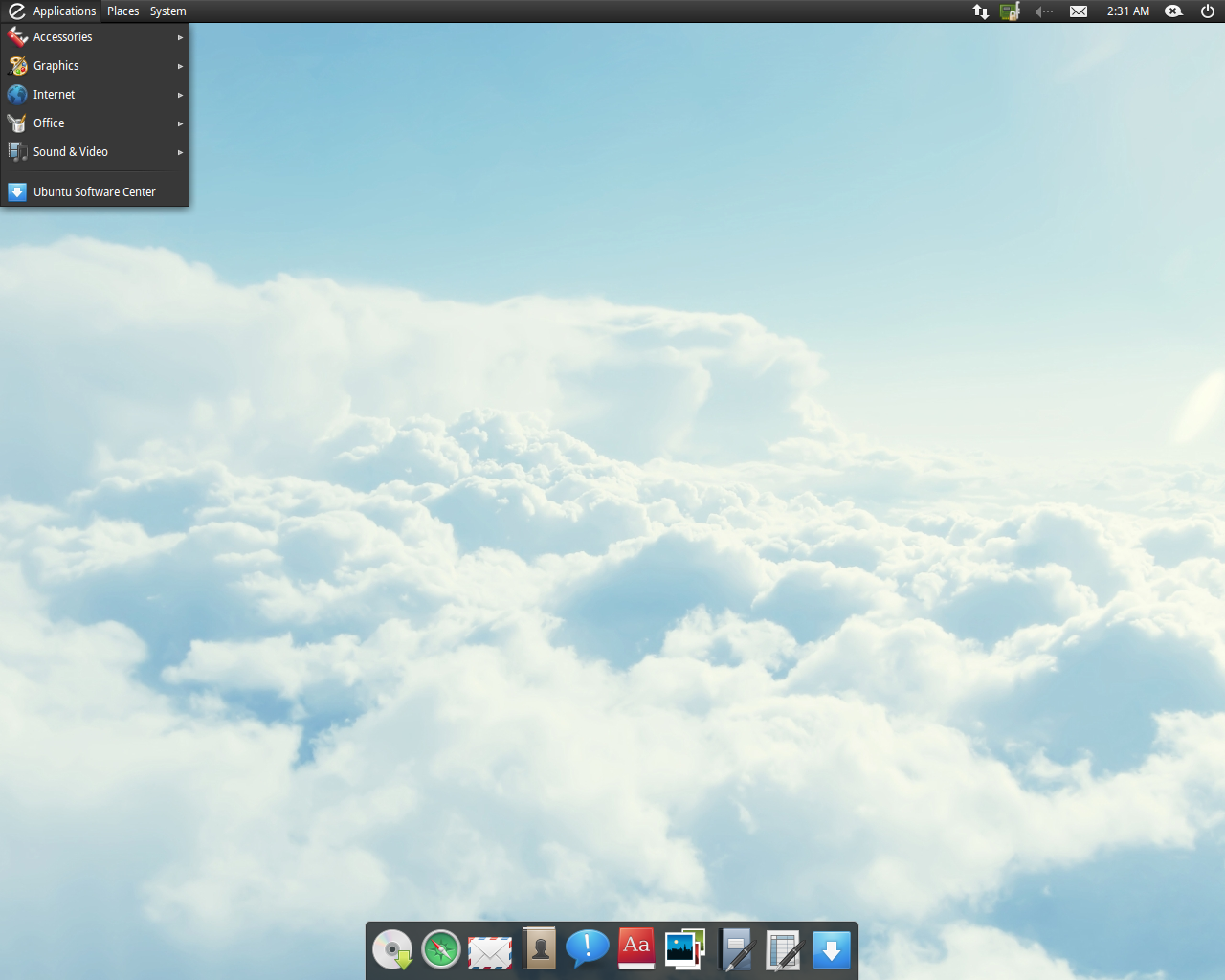1225x980 pixels.
Task: Open the power session menu
Action: pos(1208,11)
